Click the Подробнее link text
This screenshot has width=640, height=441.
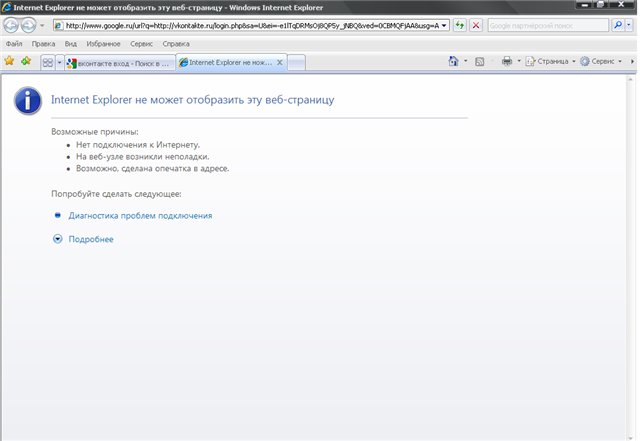(91, 239)
